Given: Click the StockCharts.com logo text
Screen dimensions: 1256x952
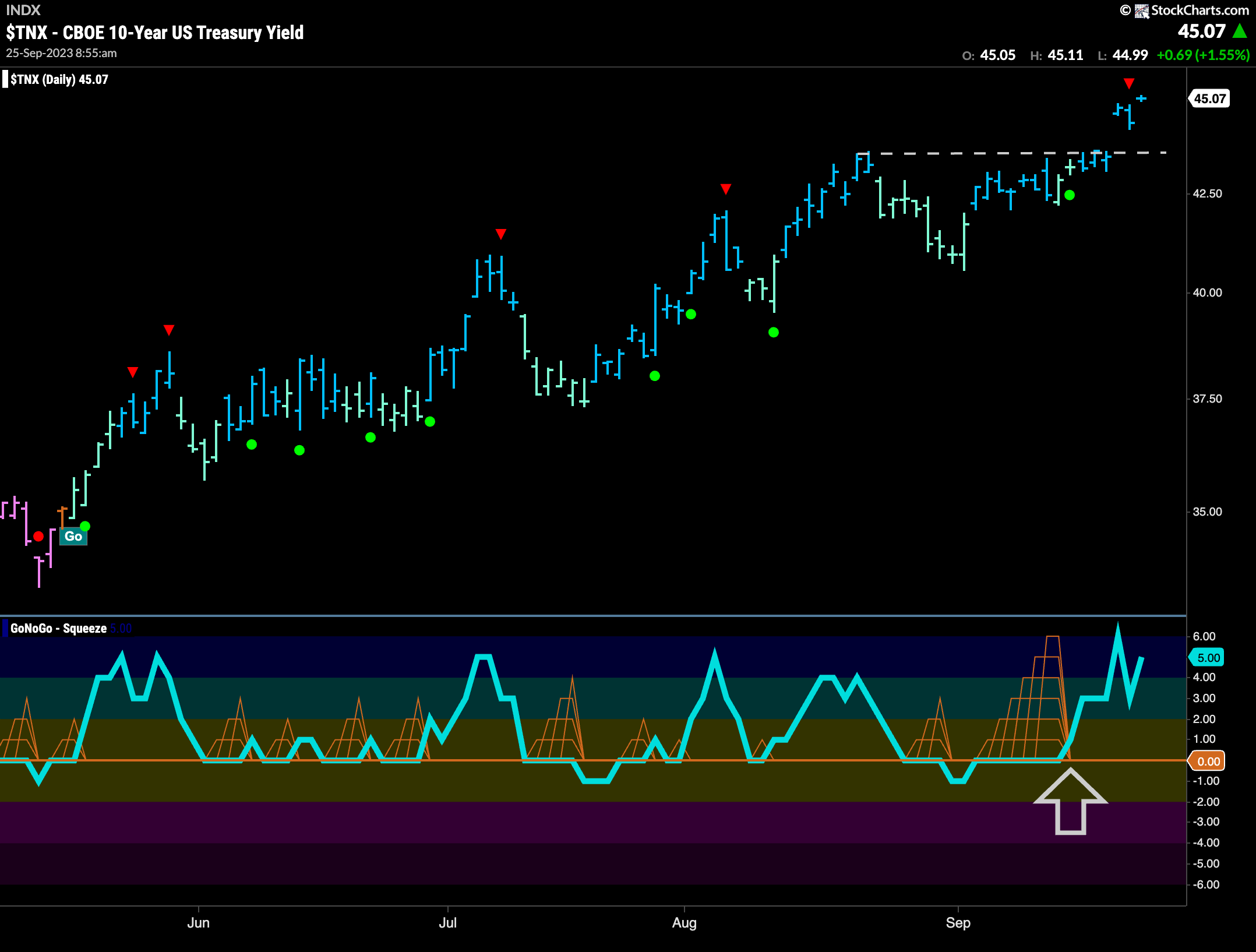Looking at the screenshot, I should click(1199, 10).
